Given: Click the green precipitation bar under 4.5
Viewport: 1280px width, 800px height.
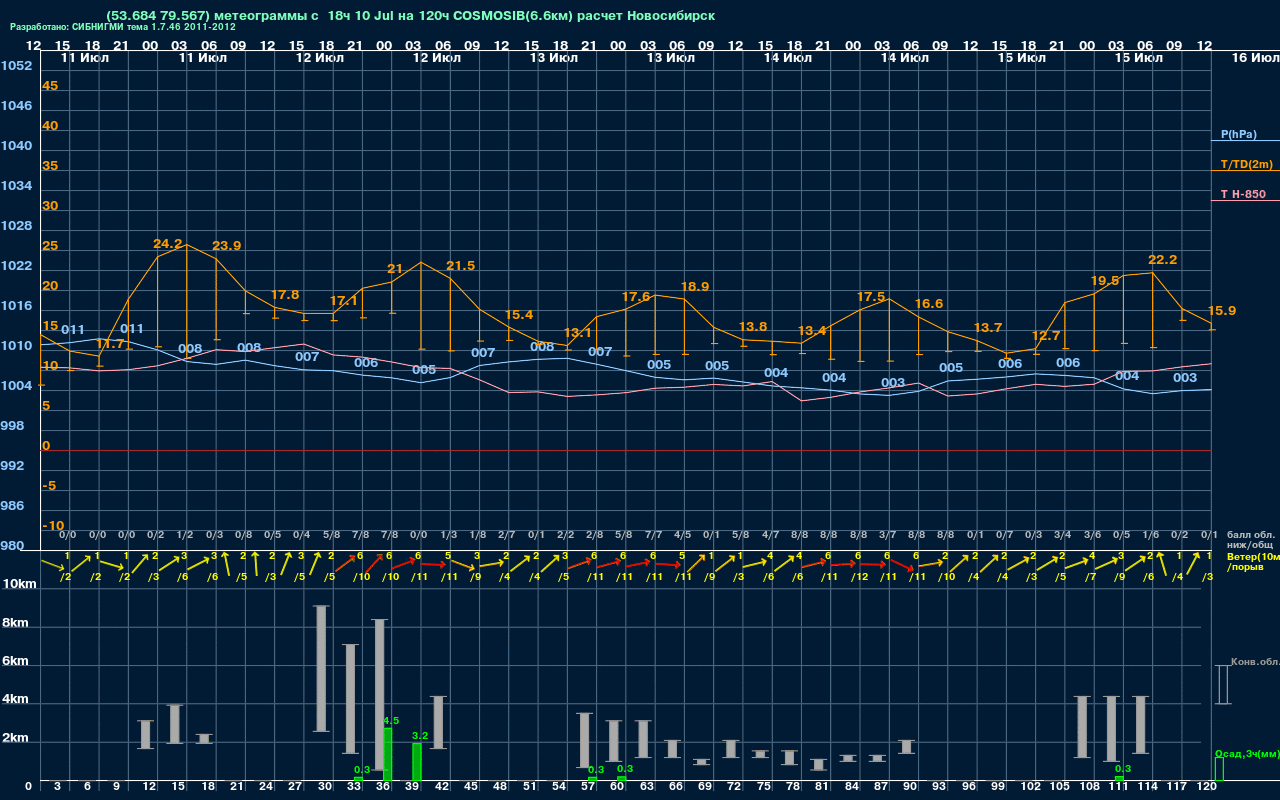Looking at the screenshot, I should click(x=388, y=754).
